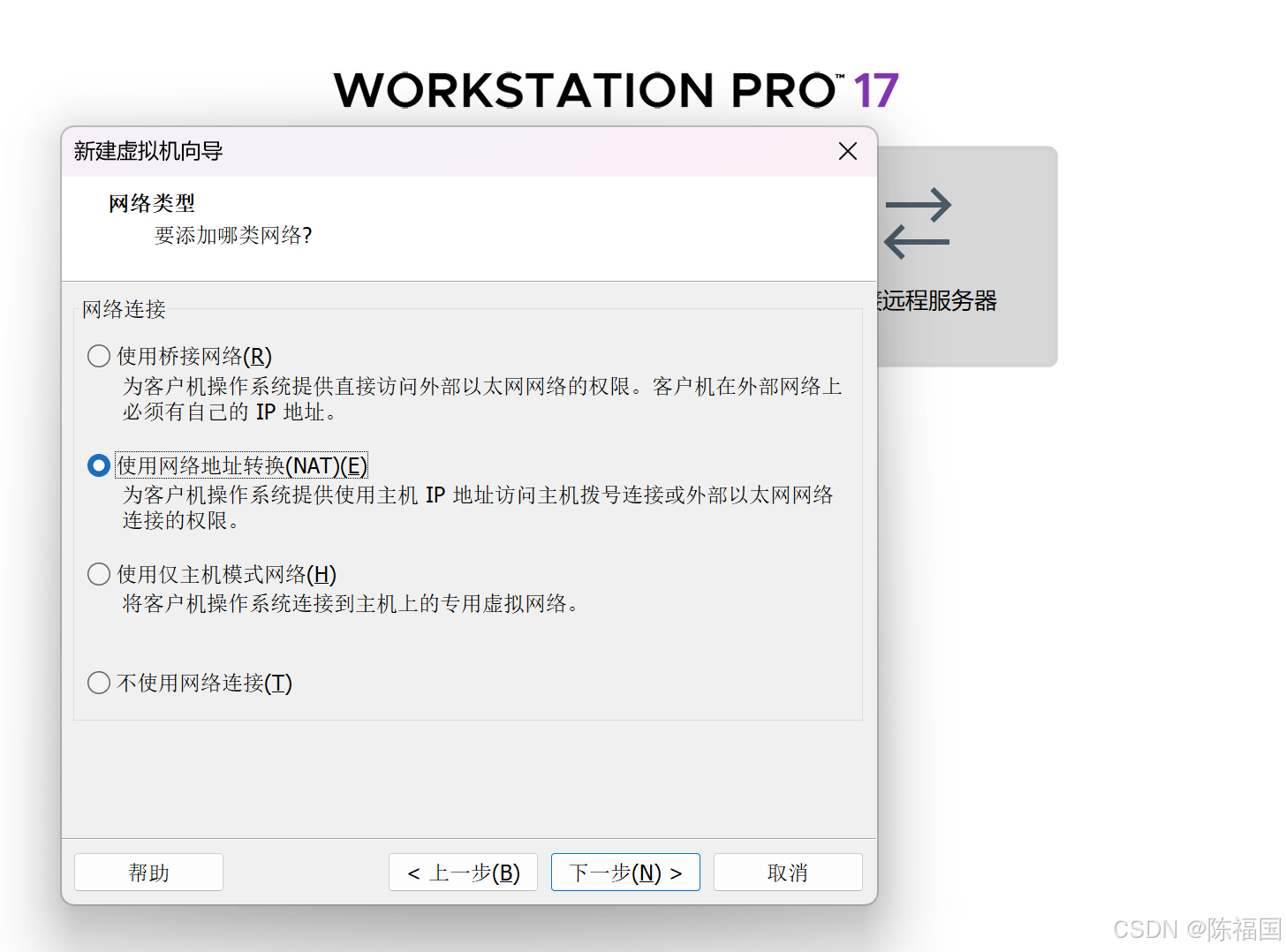Click the remote server connection arrows icon
Viewport: 1286px width, 952px height.
pyautogui.click(x=917, y=223)
